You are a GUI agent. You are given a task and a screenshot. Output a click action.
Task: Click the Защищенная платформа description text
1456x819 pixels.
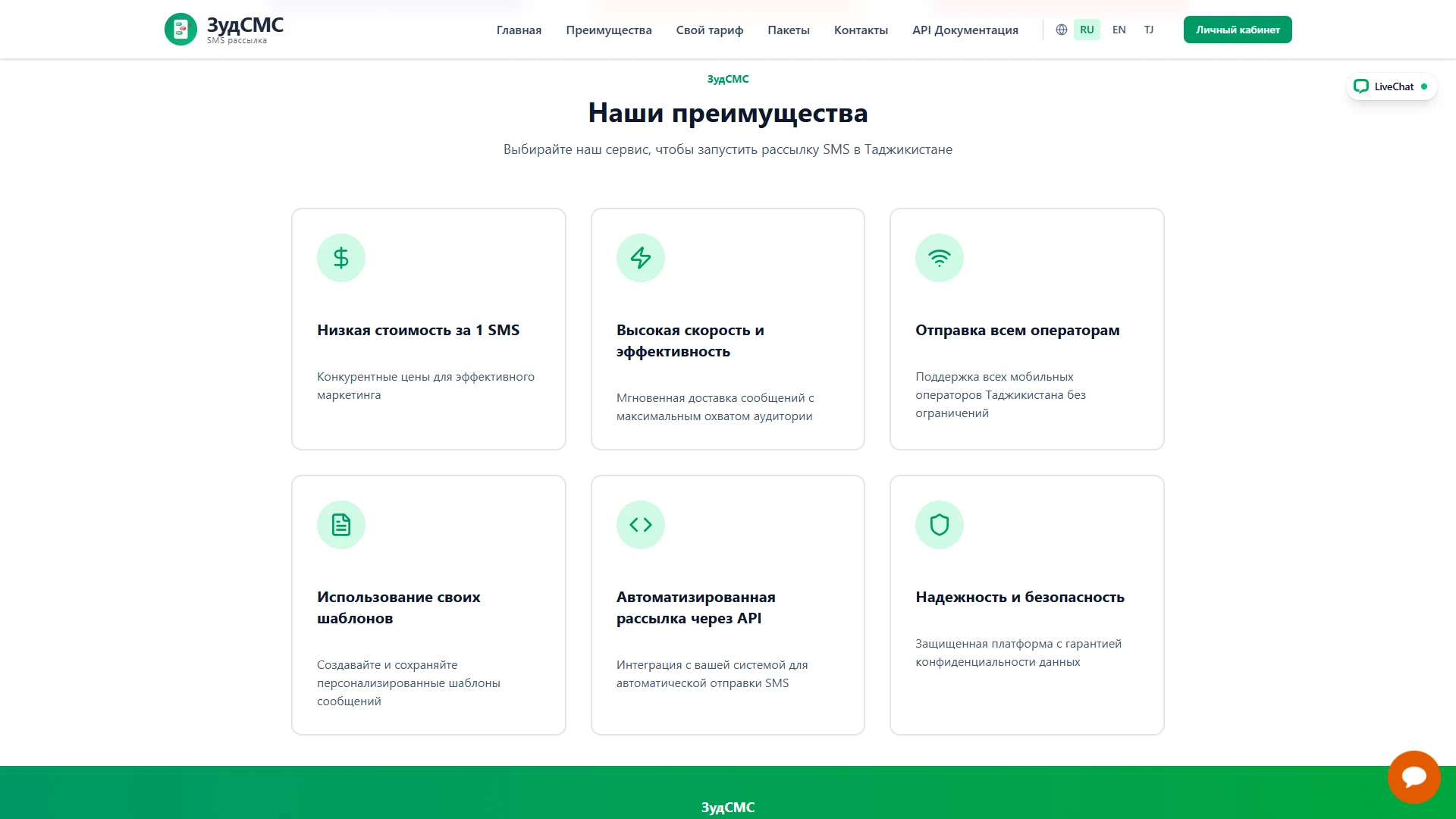click(x=1018, y=653)
